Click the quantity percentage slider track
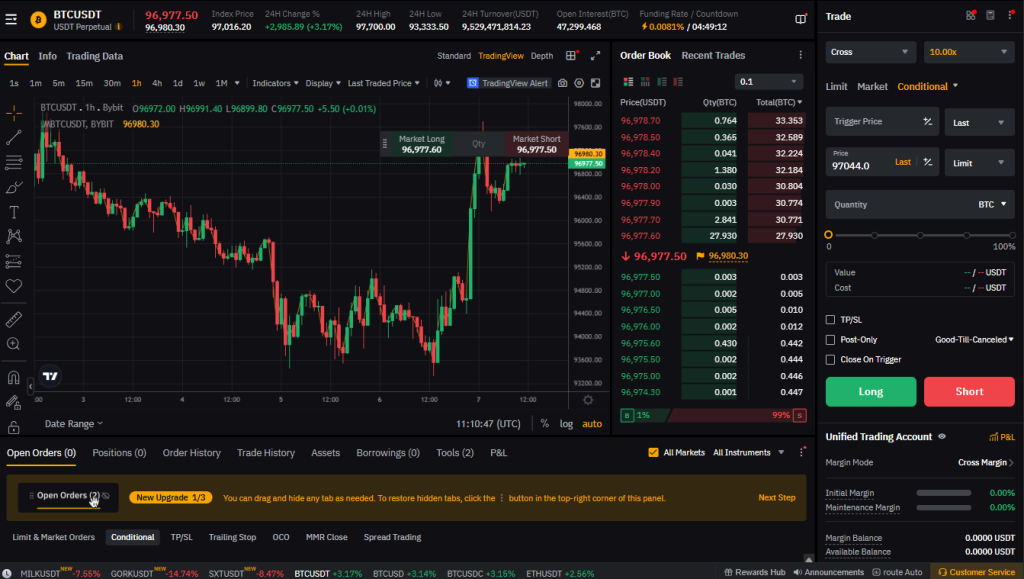The height and width of the screenshot is (579, 1024). tap(920, 235)
